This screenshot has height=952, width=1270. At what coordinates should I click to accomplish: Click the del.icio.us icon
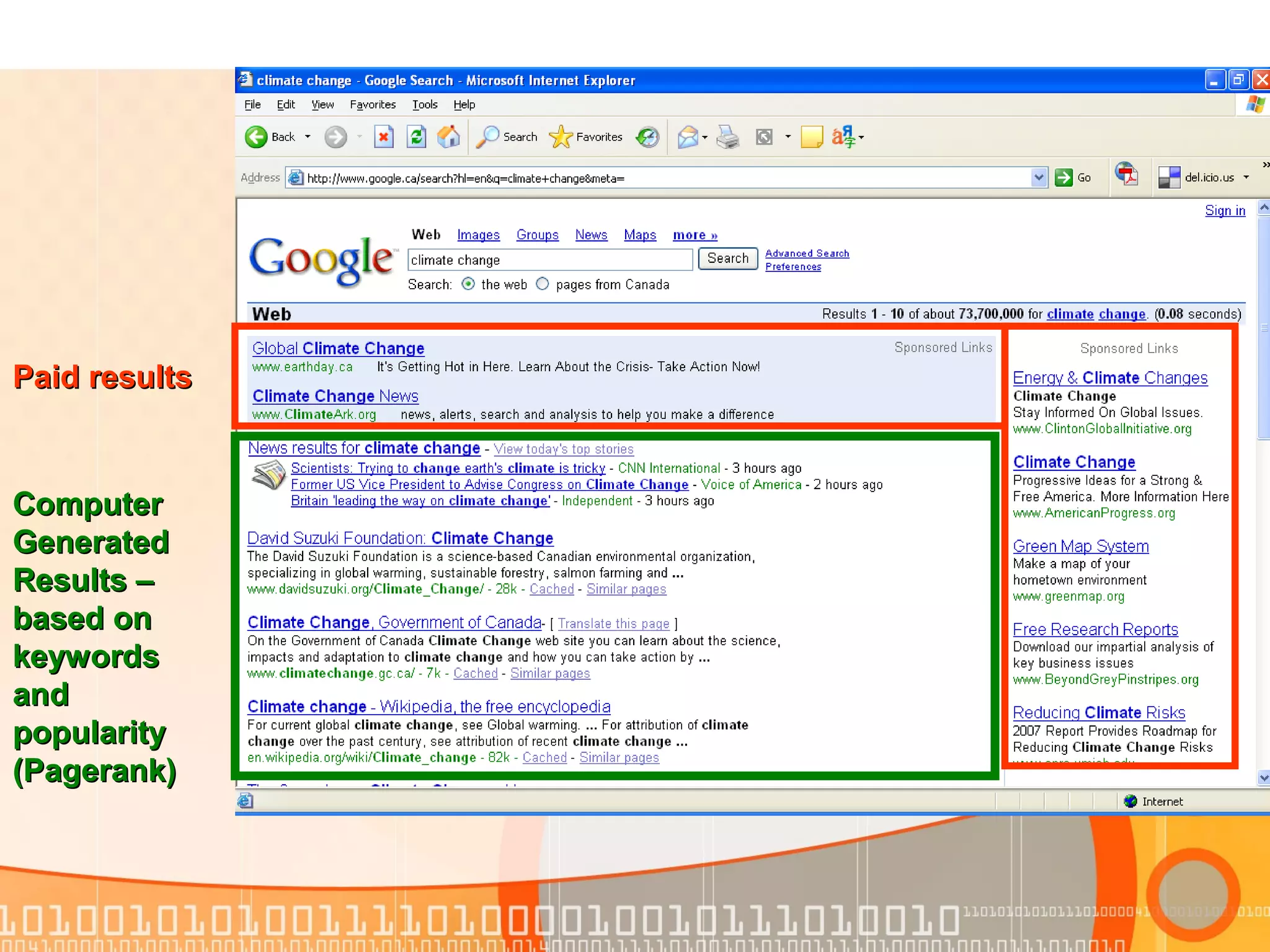(x=1169, y=178)
